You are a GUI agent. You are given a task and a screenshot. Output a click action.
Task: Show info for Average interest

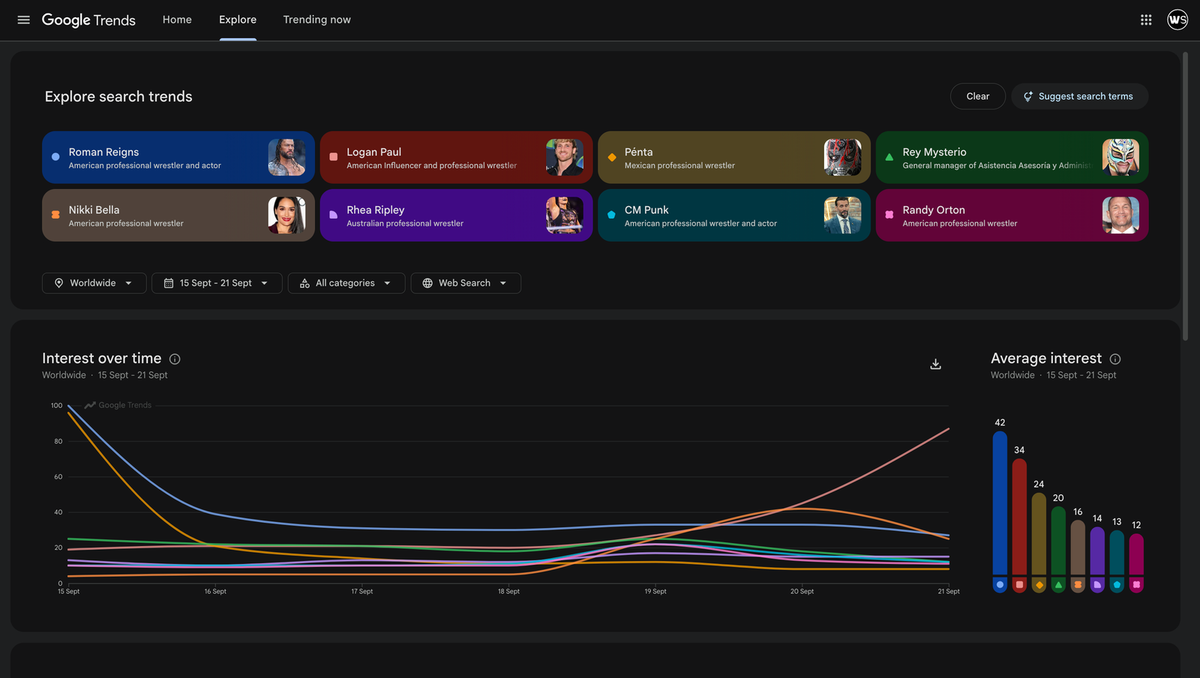click(1115, 359)
